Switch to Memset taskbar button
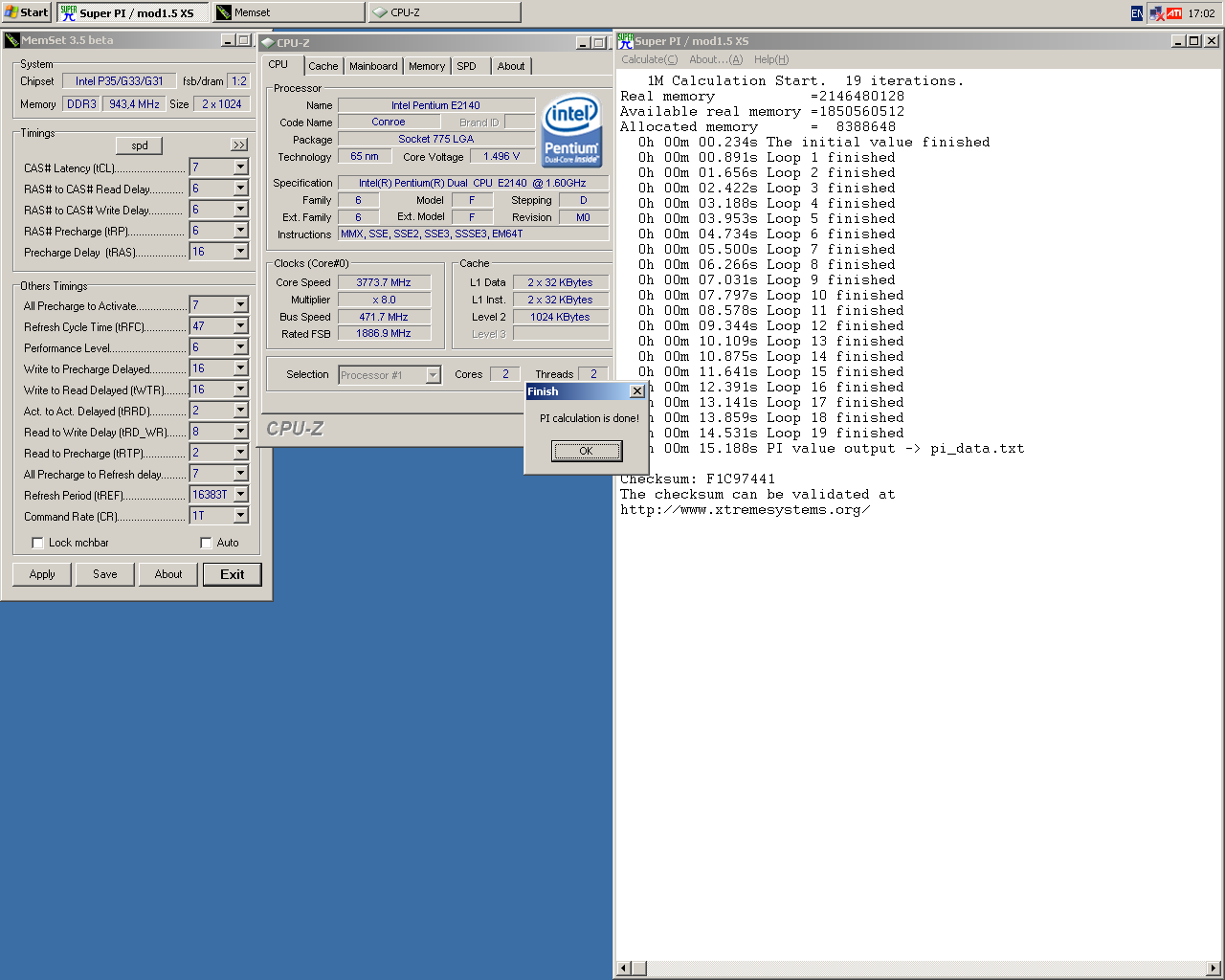Viewport: 1225px width, 980px height. tap(288, 12)
